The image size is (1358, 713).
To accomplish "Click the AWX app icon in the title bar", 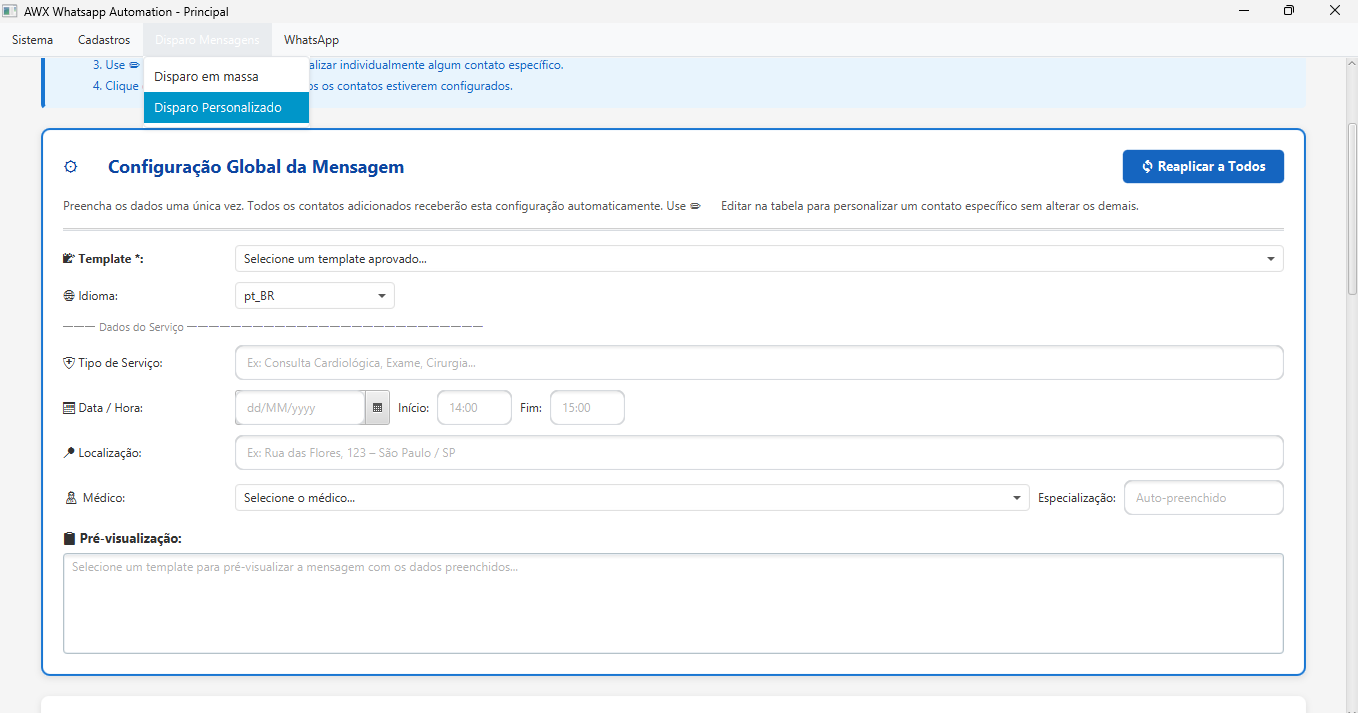I will point(12,11).
